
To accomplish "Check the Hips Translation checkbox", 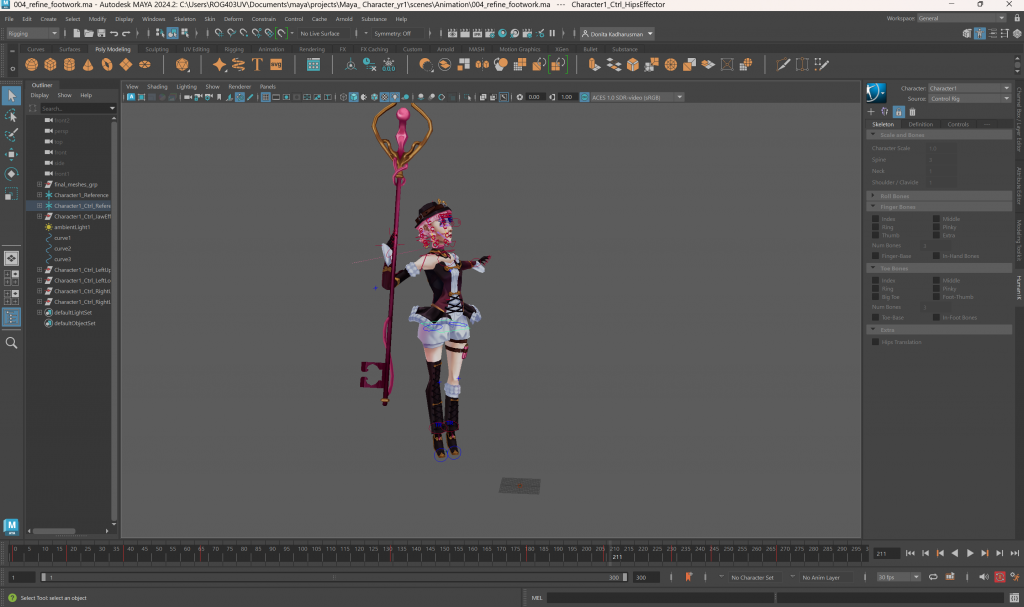I will [x=876, y=342].
